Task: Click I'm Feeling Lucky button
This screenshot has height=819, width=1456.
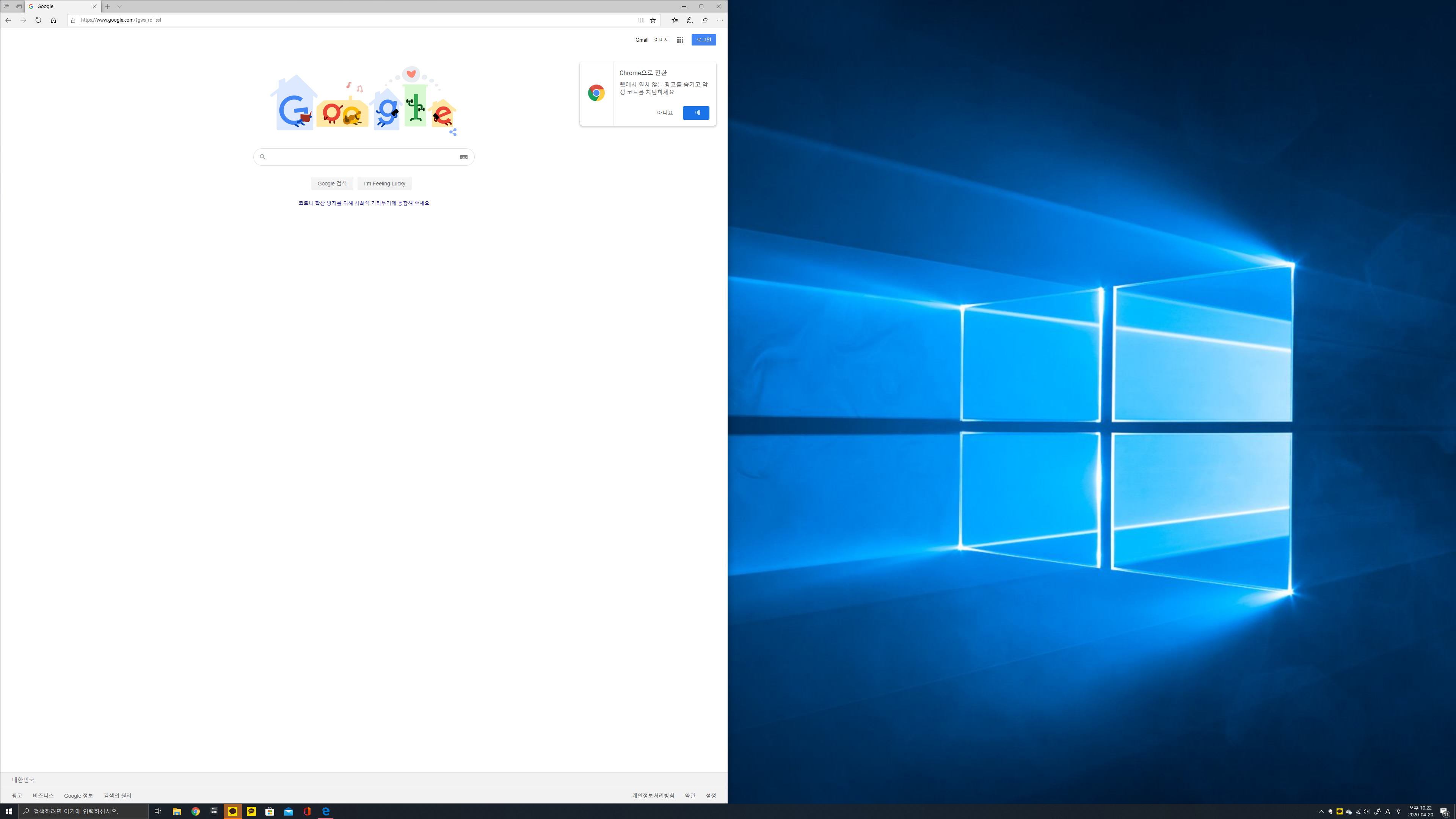Action: click(384, 184)
